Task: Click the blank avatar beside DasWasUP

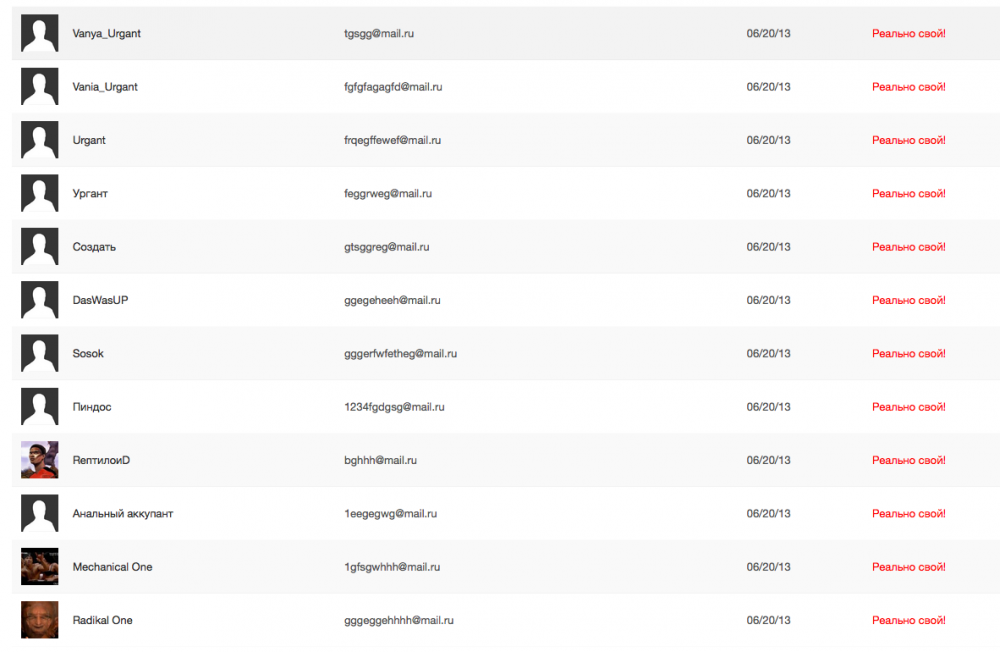Action: 40,300
